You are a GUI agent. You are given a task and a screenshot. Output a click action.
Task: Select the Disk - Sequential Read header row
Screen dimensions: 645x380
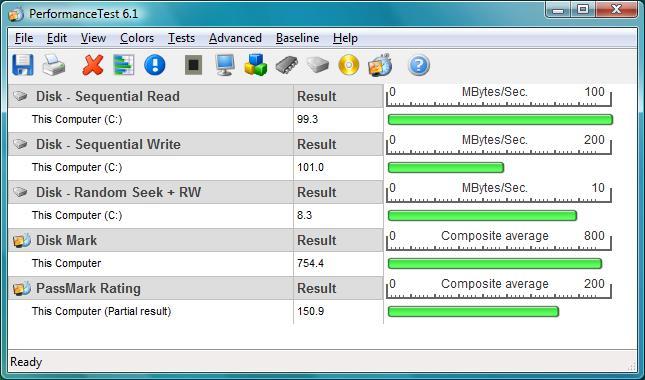click(196, 96)
